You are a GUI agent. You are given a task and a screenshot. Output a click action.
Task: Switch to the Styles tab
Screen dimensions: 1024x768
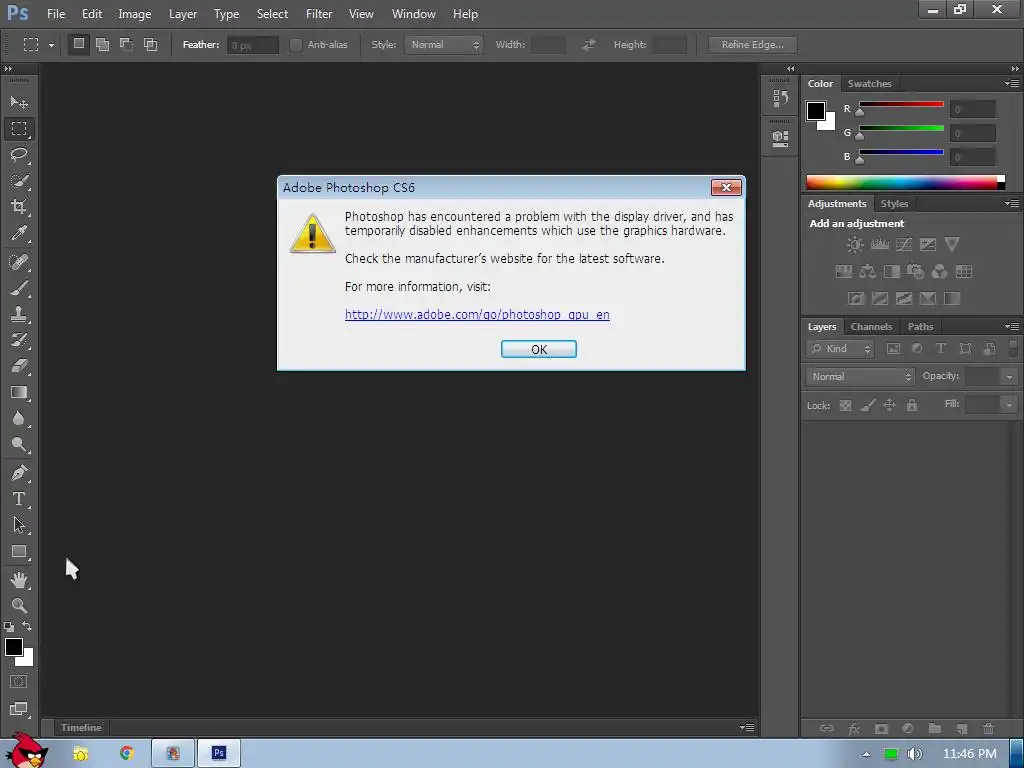point(894,204)
